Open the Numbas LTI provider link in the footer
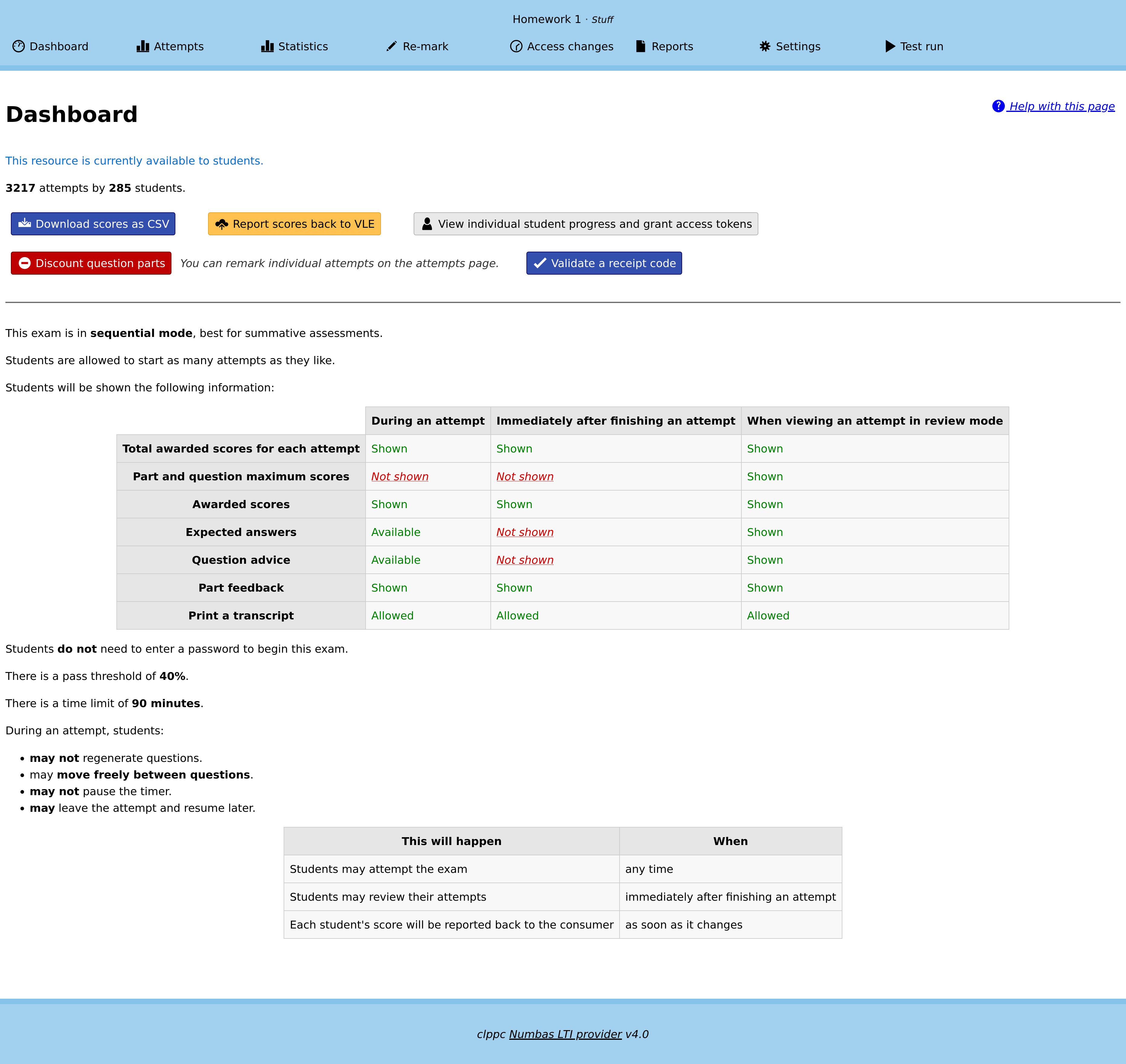The height and width of the screenshot is (1064, 1126). click(565, 1034)
